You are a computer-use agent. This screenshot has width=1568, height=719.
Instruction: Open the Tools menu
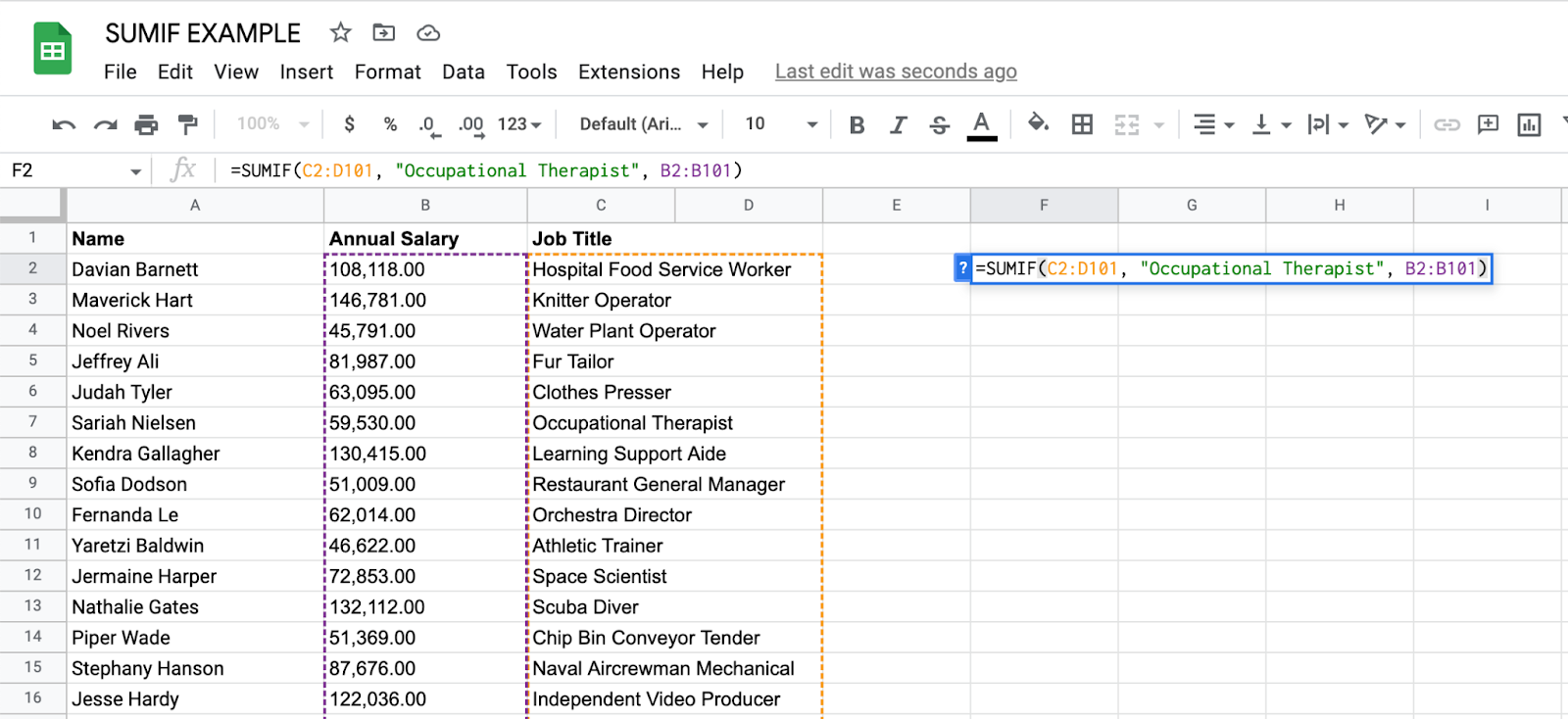pos(531,72)
